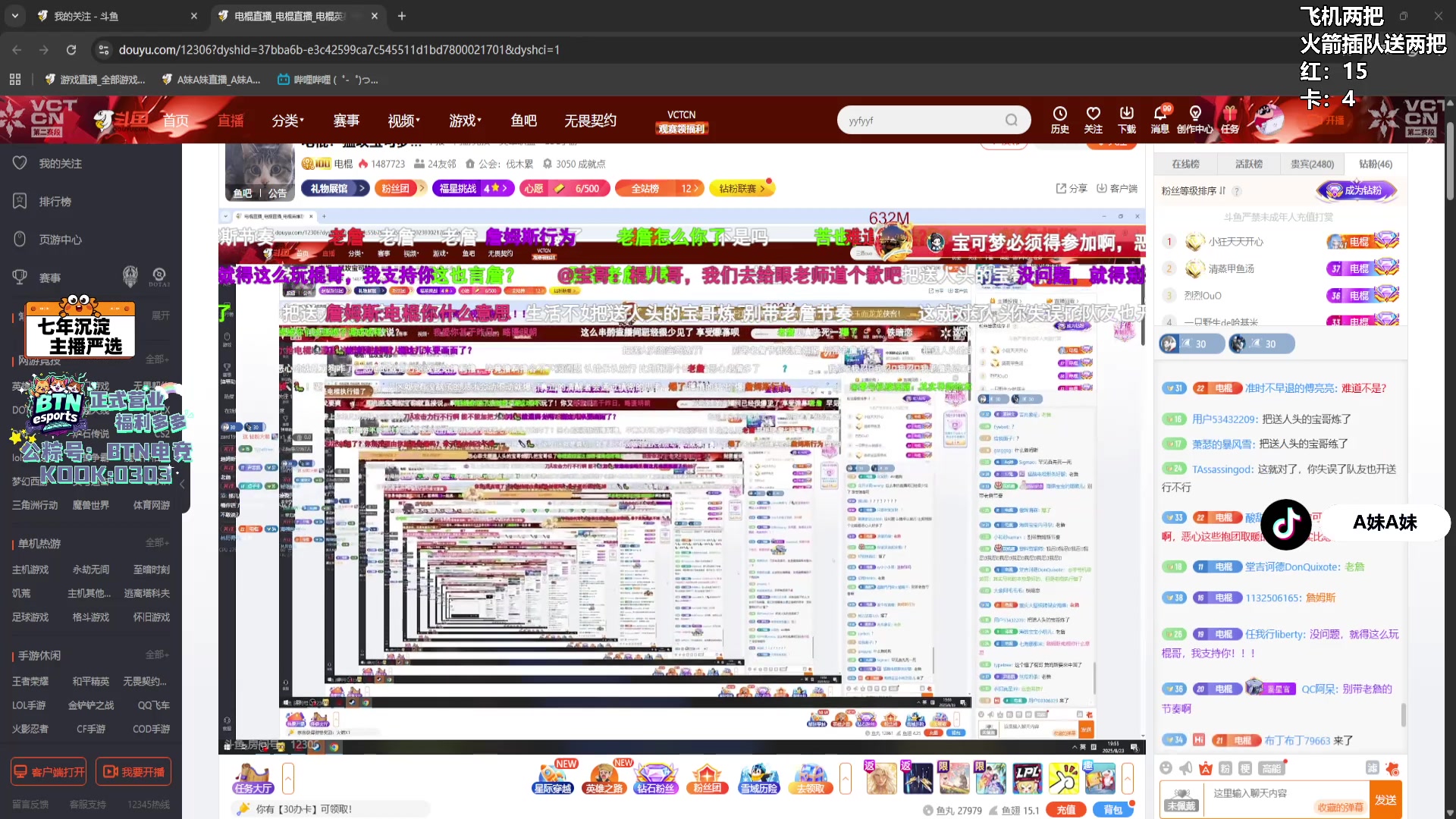Open 分类 dropdown in navigation
Viewport: 1456px width, 819px height.
point(287,121)
